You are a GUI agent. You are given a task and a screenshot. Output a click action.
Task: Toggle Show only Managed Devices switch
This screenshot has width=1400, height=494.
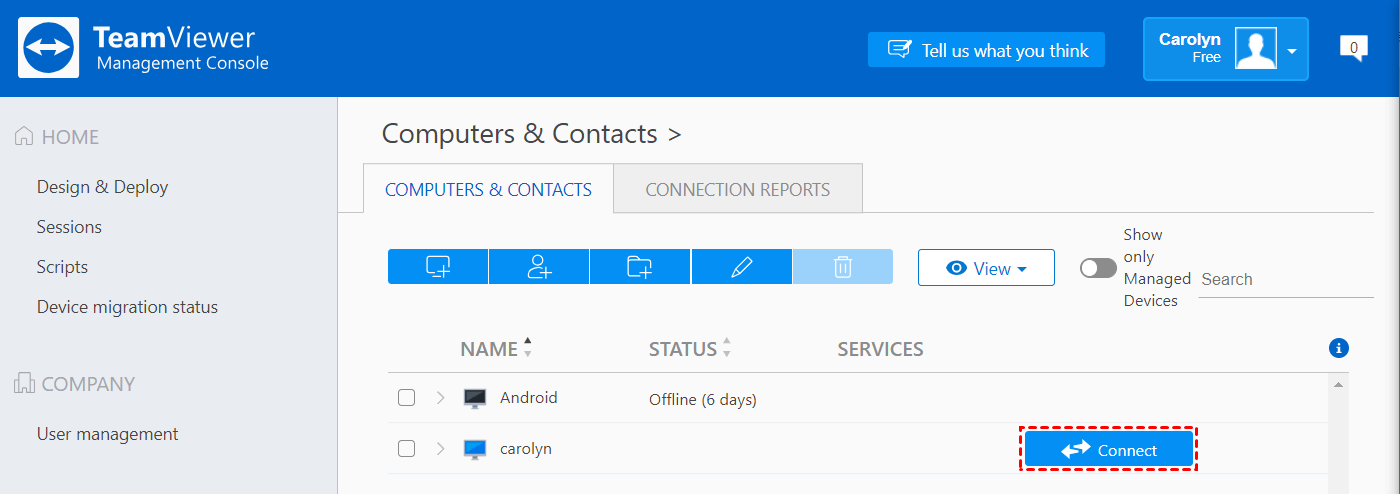[x=1098, y=268]
